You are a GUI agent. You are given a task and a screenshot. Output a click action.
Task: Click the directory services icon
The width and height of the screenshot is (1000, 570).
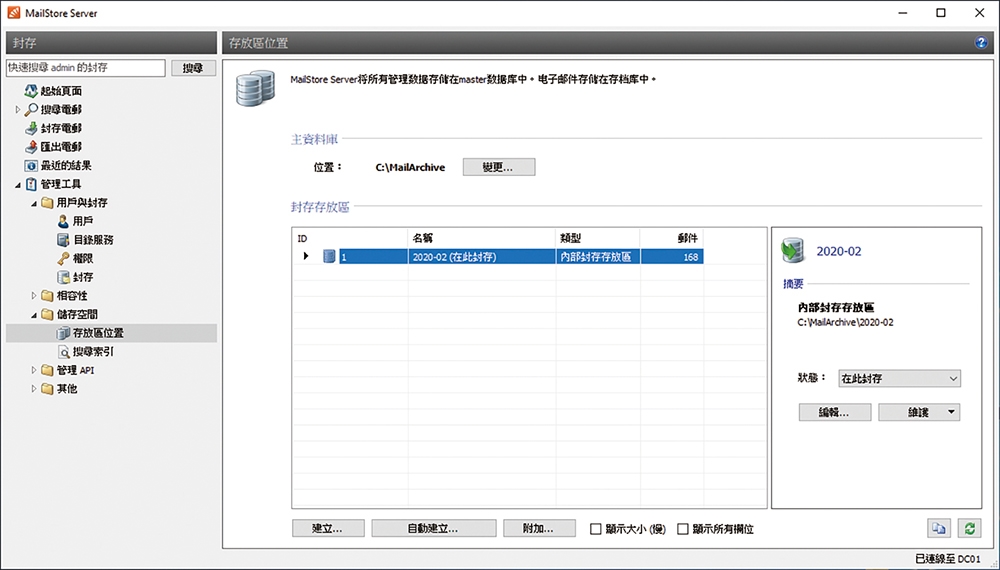tap(63, 240)
